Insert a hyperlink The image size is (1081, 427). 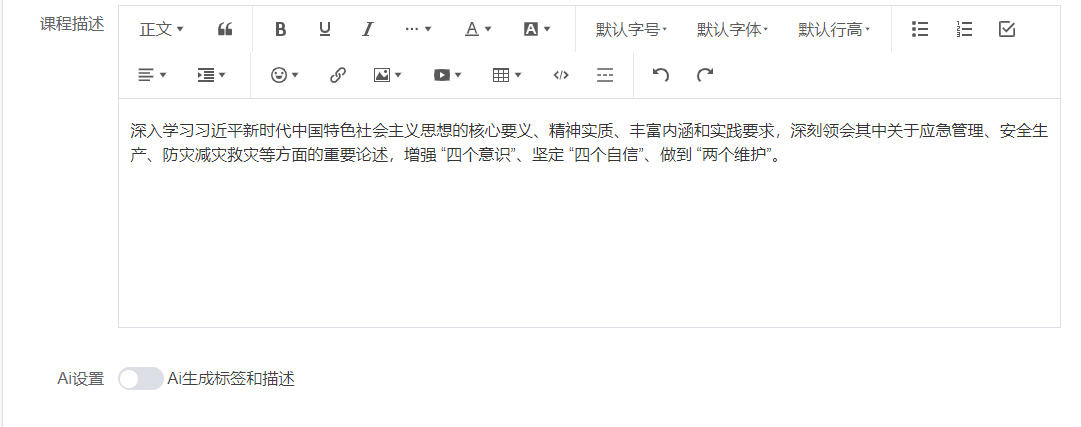(338, 75)
